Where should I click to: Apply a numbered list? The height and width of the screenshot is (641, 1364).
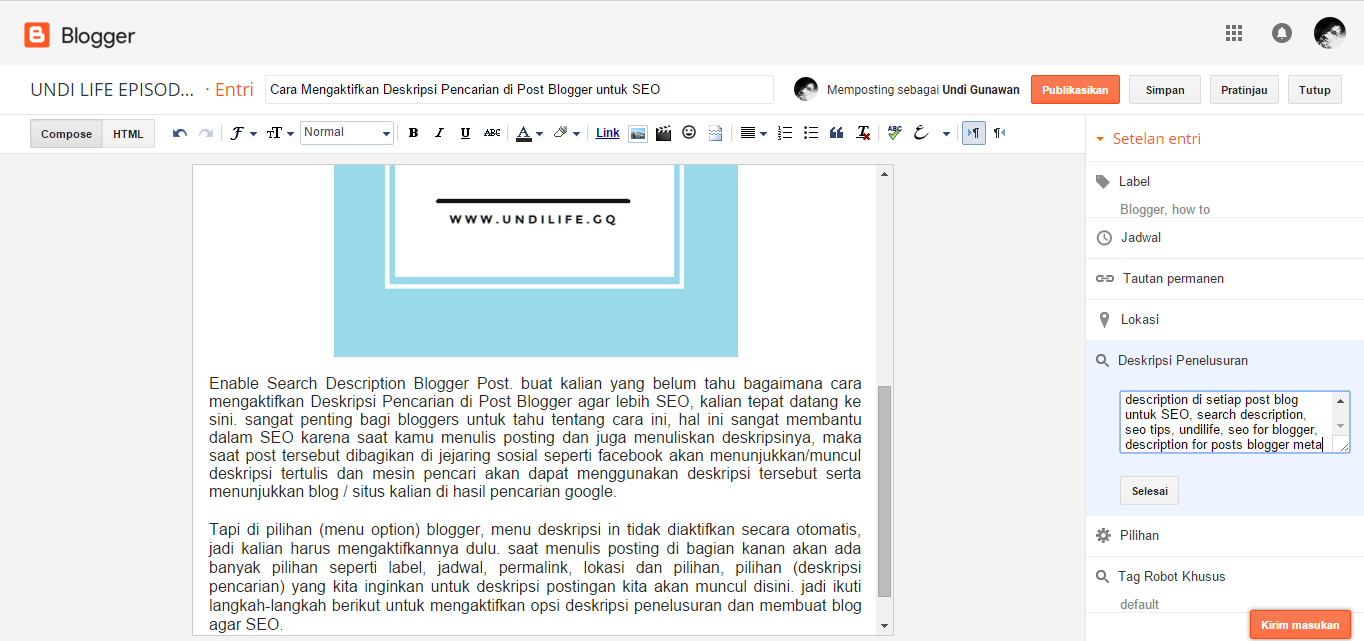click(x=785, y=133)
